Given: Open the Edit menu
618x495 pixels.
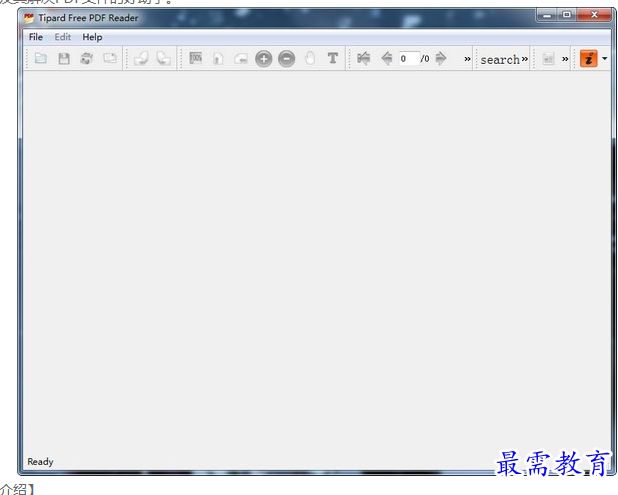Looking at the screenshot, I should coord(63,37).
